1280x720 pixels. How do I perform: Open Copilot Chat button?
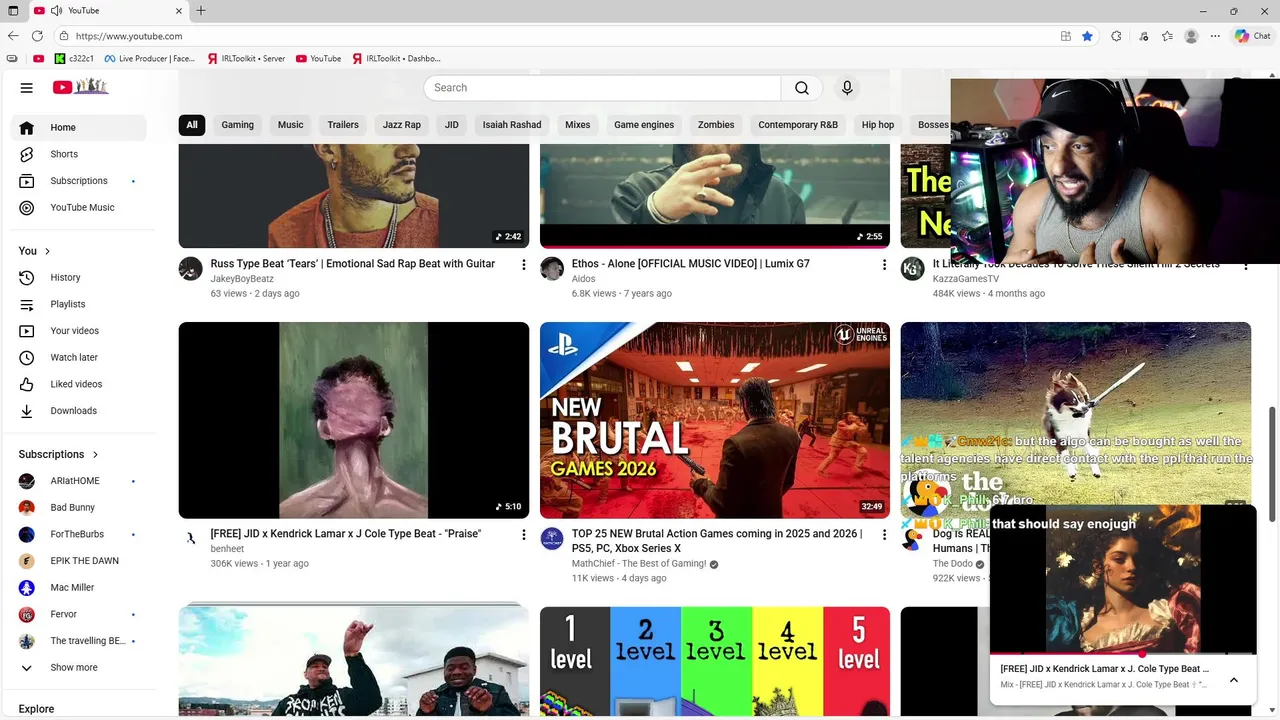pyautogui.click(x=1253, y=36)
